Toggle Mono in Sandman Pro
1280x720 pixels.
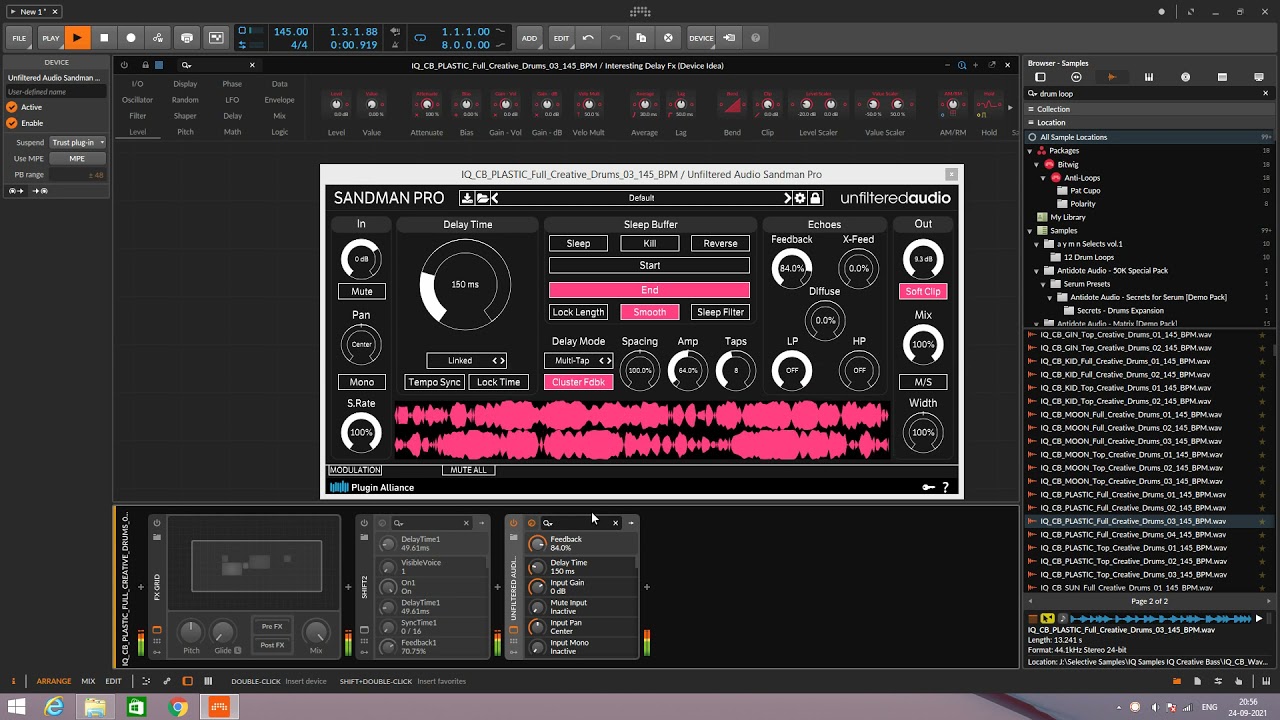pyautogui.click(x=361, y=382)
